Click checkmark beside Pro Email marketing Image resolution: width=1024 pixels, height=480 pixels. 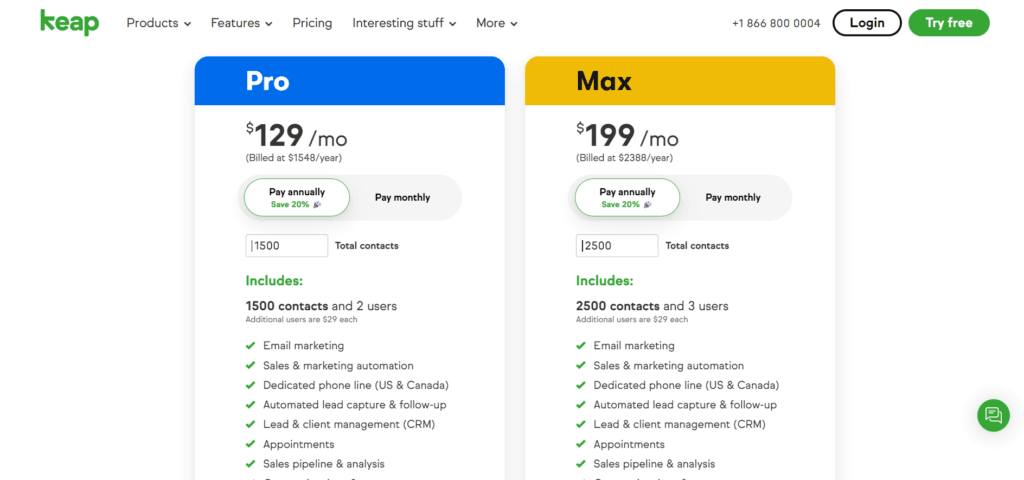250,345
